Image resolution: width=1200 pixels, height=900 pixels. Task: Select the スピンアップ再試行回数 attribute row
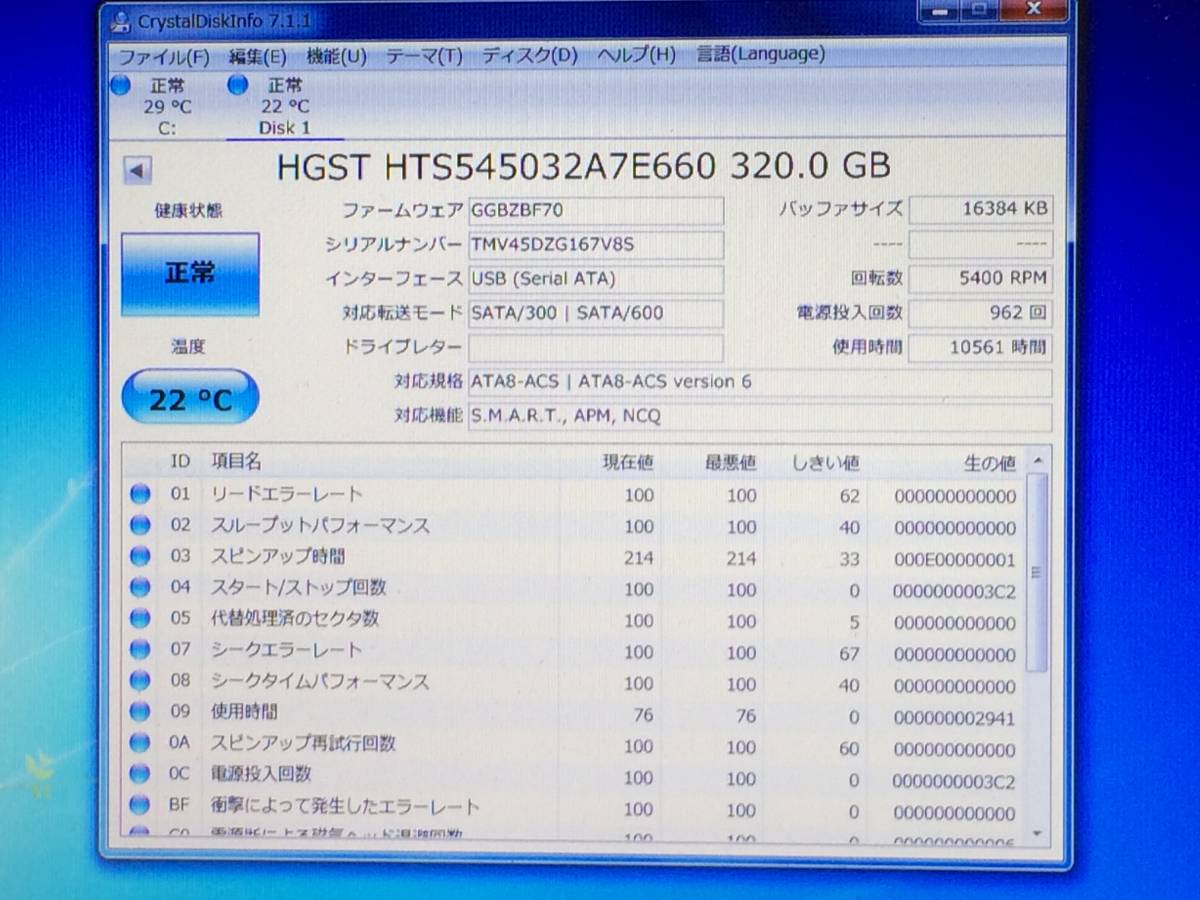[575, 746]
